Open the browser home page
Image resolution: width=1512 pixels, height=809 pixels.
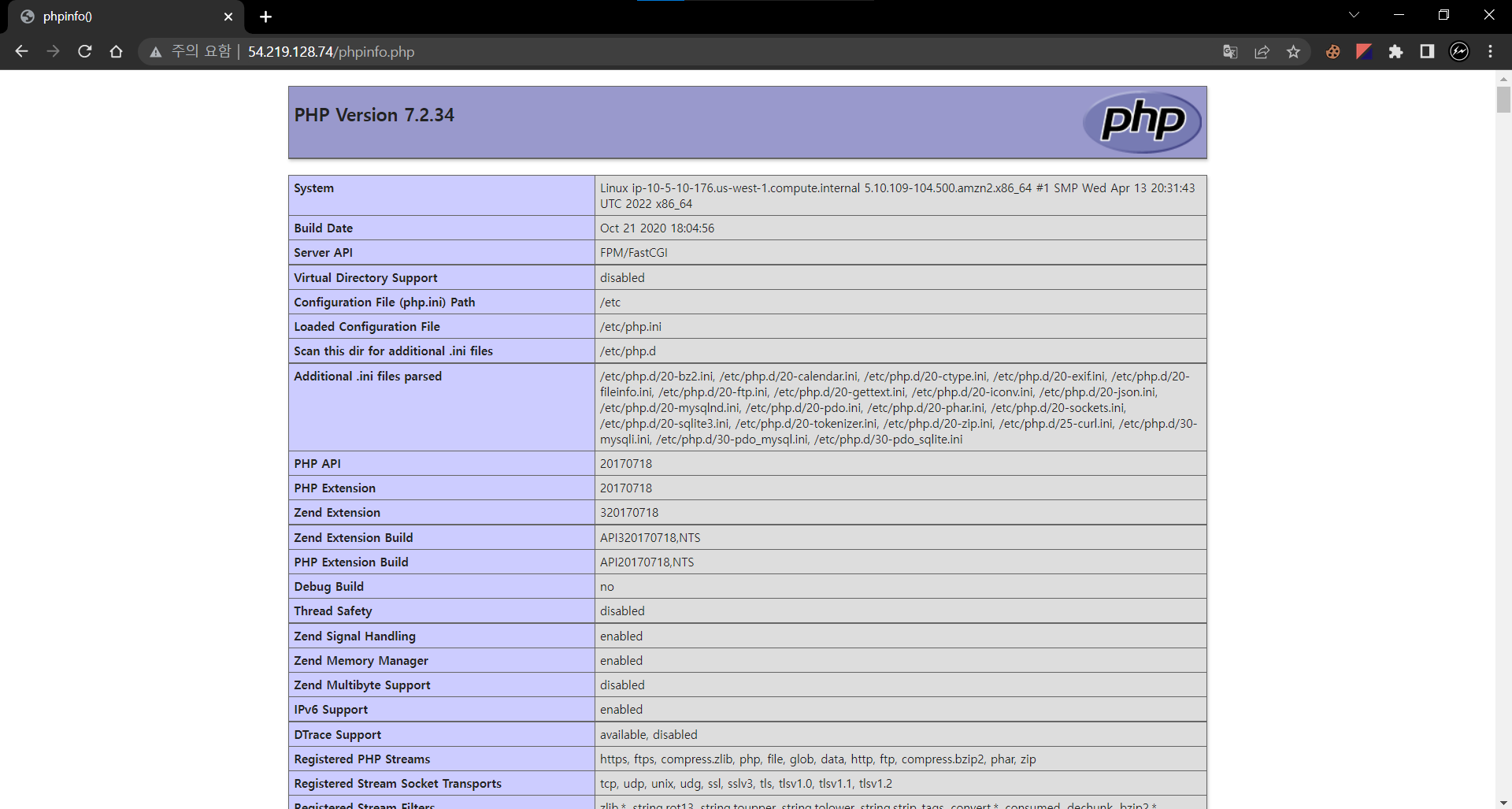(x=117, y=51)
